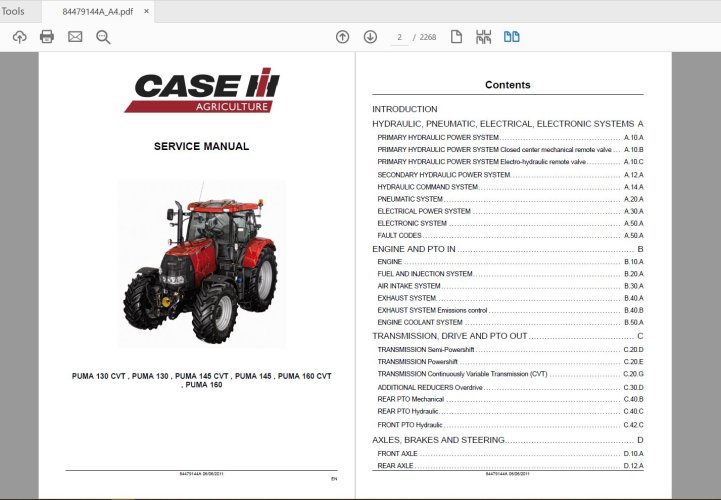Viewport: 721px width, 500px height.
Task: Open REAR PTO Mechanical entry
Action: click(x=510, y=399)
